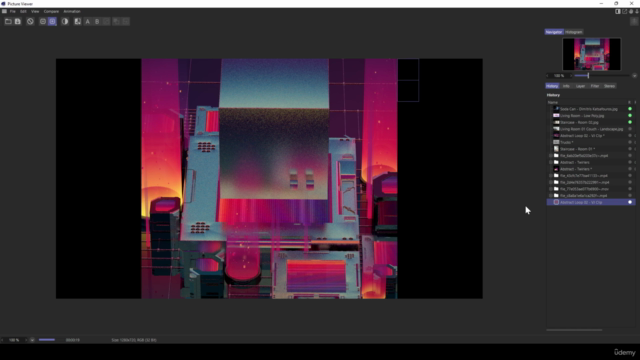This screenshot has height=360, width=640.
Task: Click the second-to-last dimmed toolbar icon
Action: 116,21
